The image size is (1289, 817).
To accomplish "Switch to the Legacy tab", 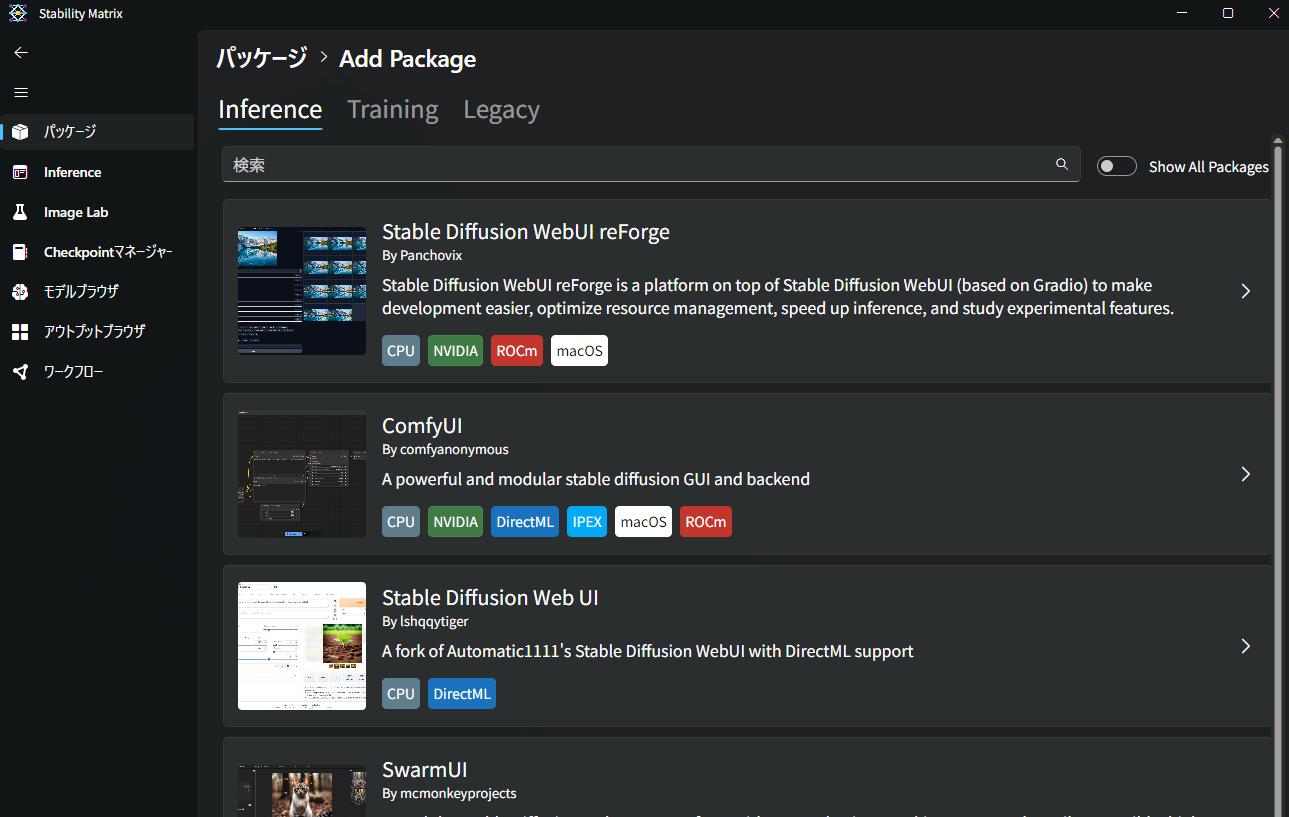I will [x=501, y=110].
